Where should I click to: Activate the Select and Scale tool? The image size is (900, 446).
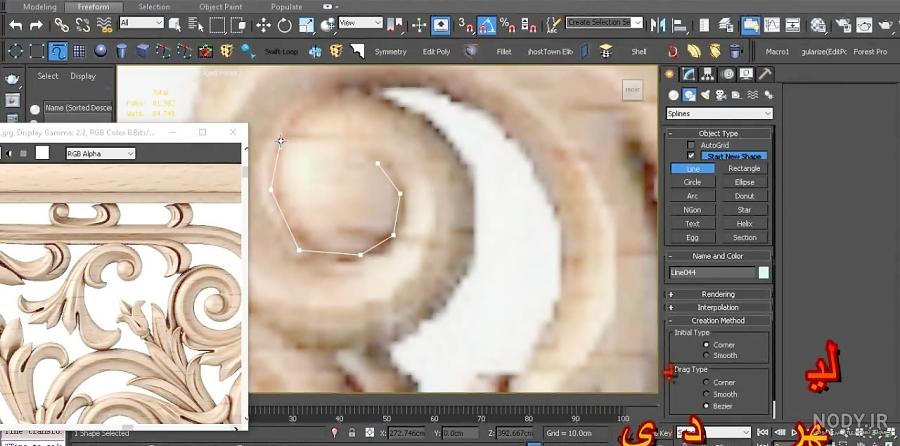pos(307,25)
